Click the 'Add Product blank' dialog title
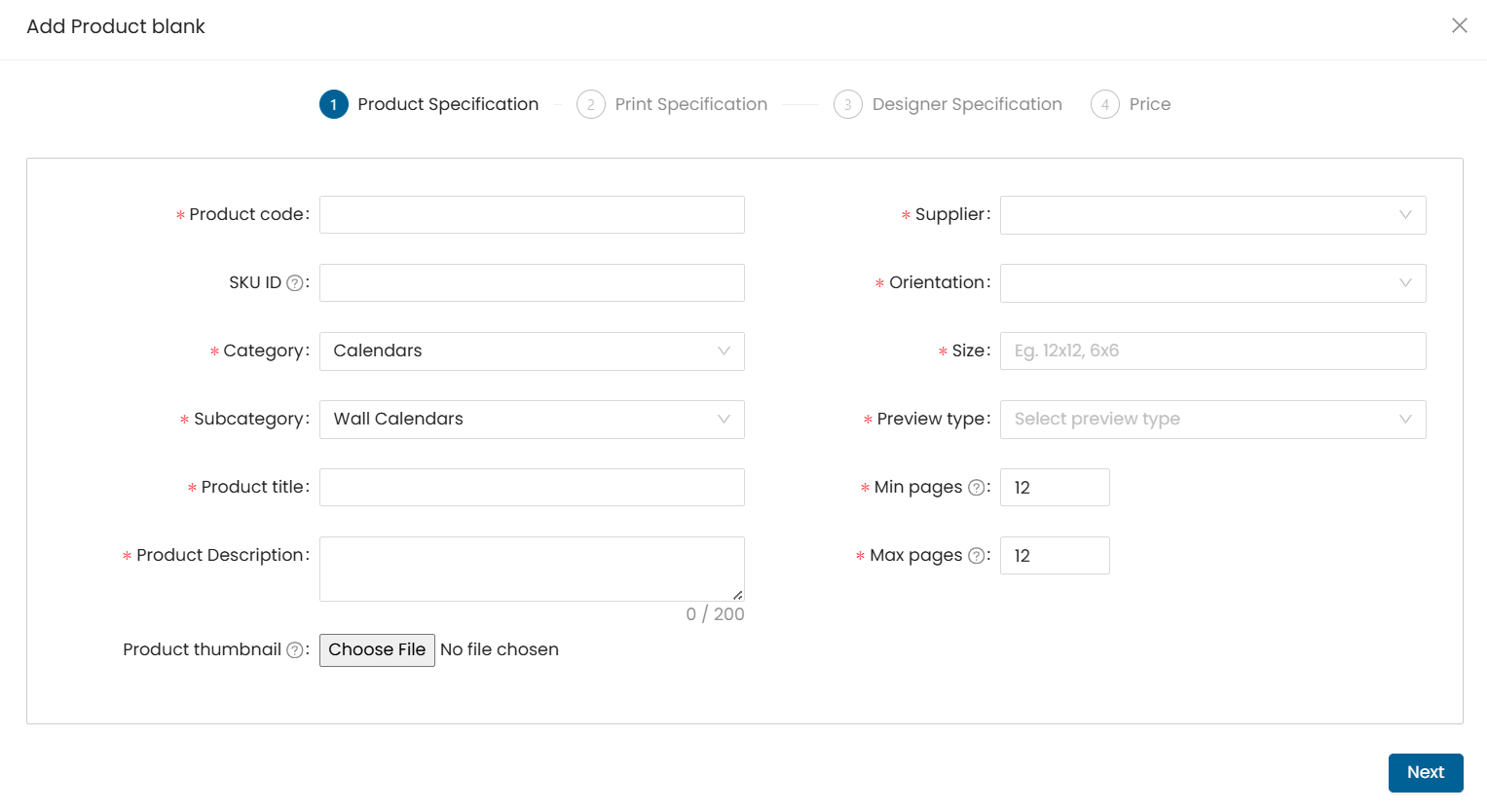Image resolution: width=1487 pixels, height=812 pixels. click(x=116, y=26)
